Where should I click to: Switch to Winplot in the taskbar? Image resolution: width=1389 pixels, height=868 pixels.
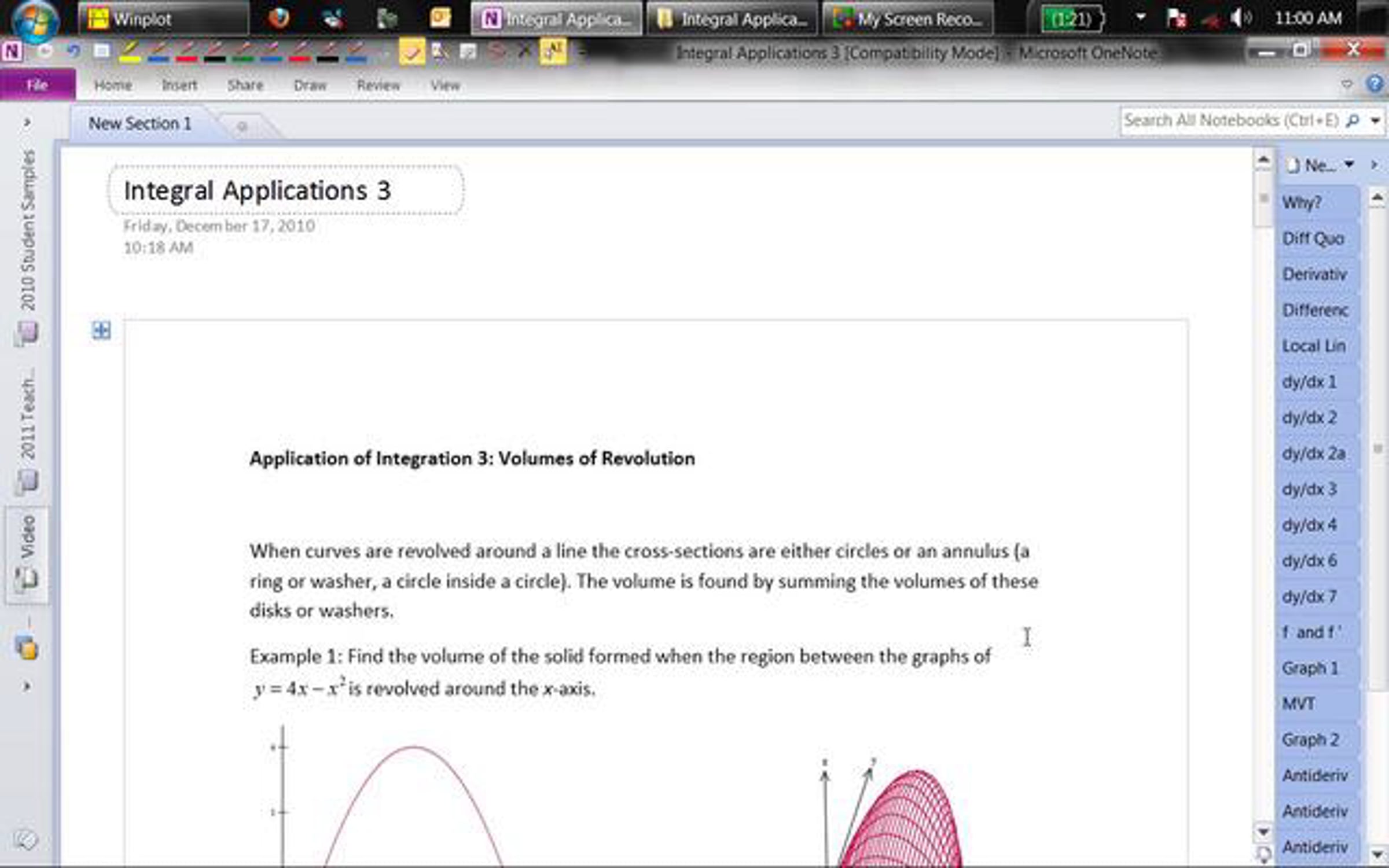coord(163,19)
